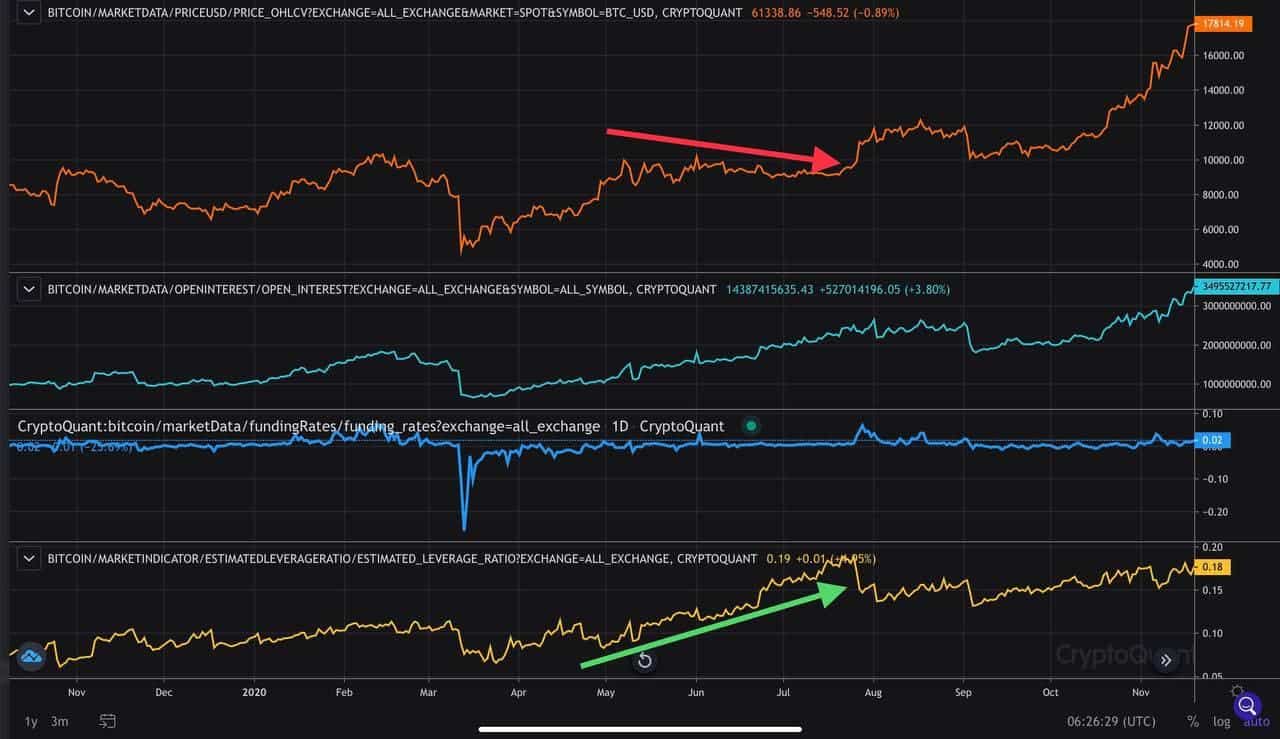This screenshot has width=1280, height=739.
Task: Select the 1y date range
Action: click(x=30, y=721)
